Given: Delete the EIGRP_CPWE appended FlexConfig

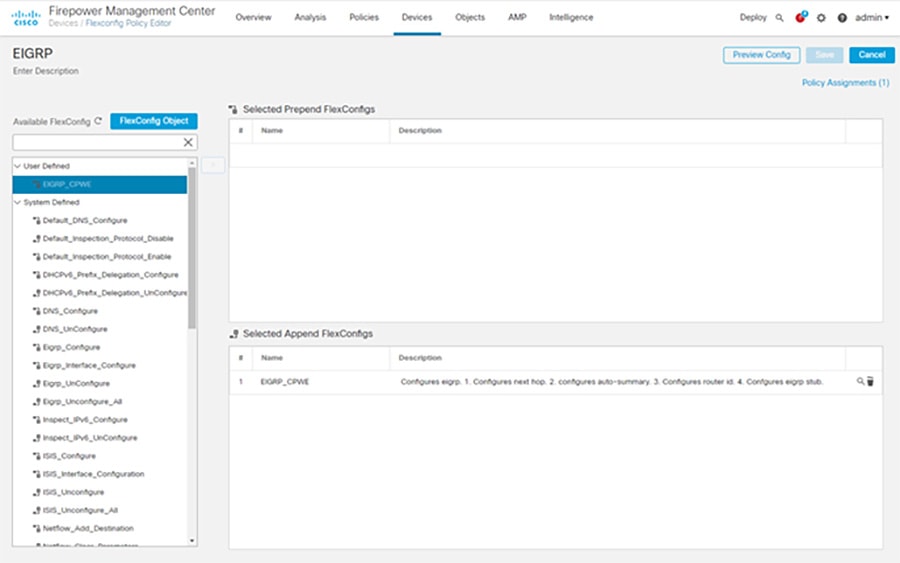Looking at the screenshot, I should pos(870,381).
